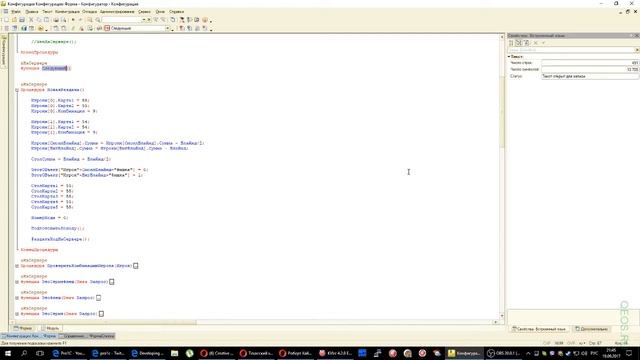Click the Число строк value field
This screenshot has height=360, width=640.
pyautogui.click(x=590, y=63)
